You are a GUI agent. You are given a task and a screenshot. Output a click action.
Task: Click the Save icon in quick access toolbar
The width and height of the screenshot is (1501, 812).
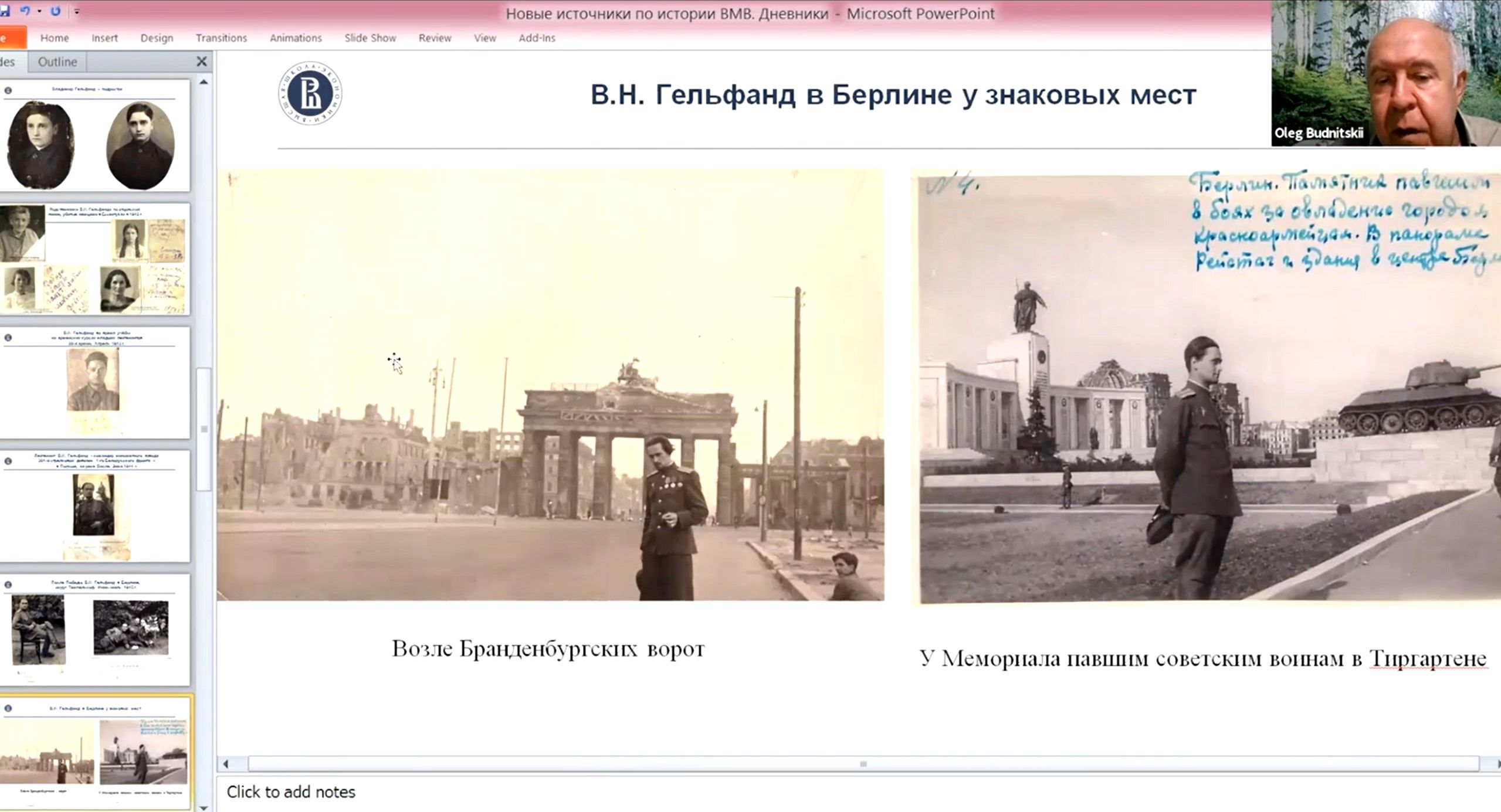pos(5,11)
